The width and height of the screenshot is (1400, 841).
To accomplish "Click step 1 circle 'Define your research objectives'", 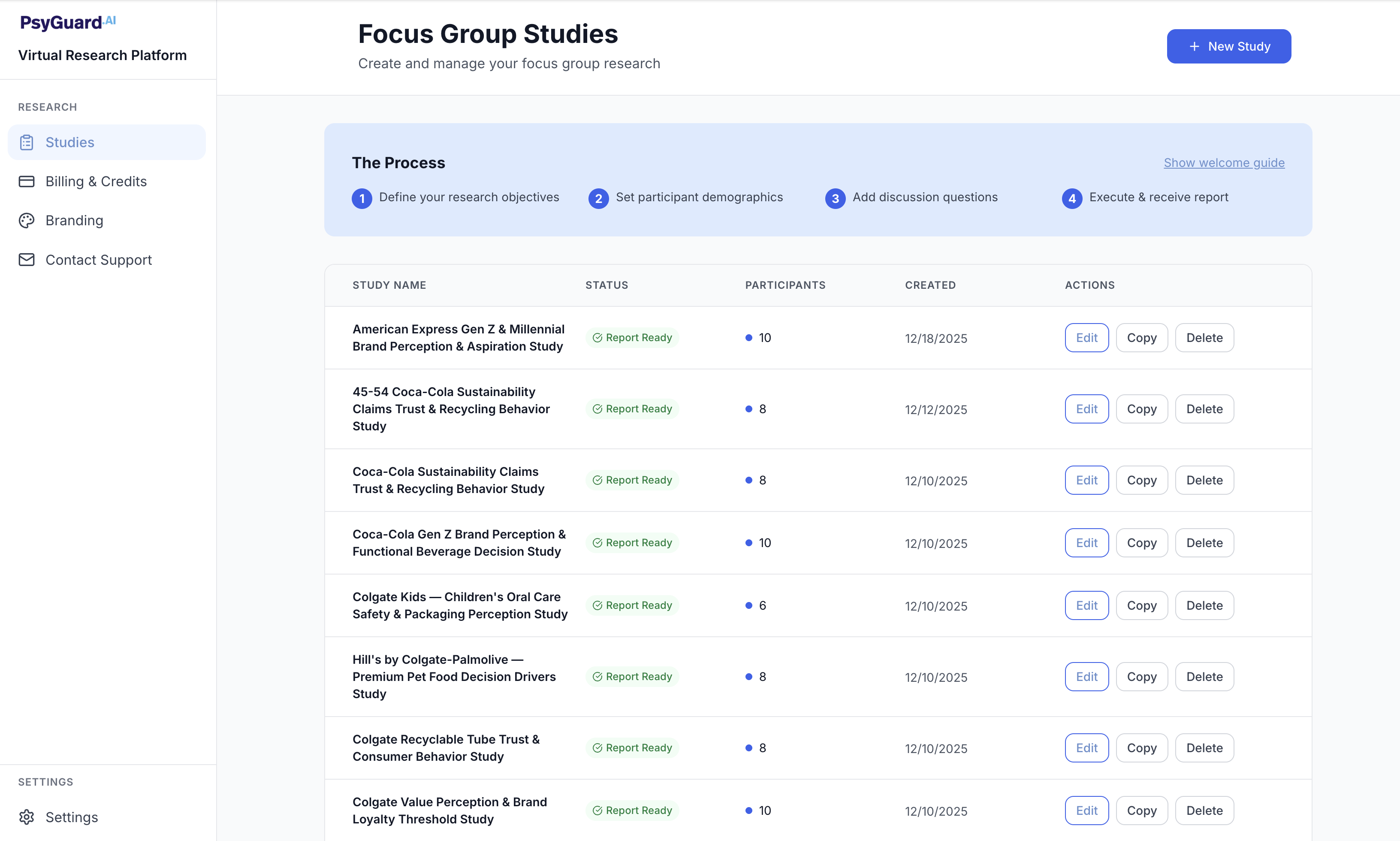I will (362, 198).
